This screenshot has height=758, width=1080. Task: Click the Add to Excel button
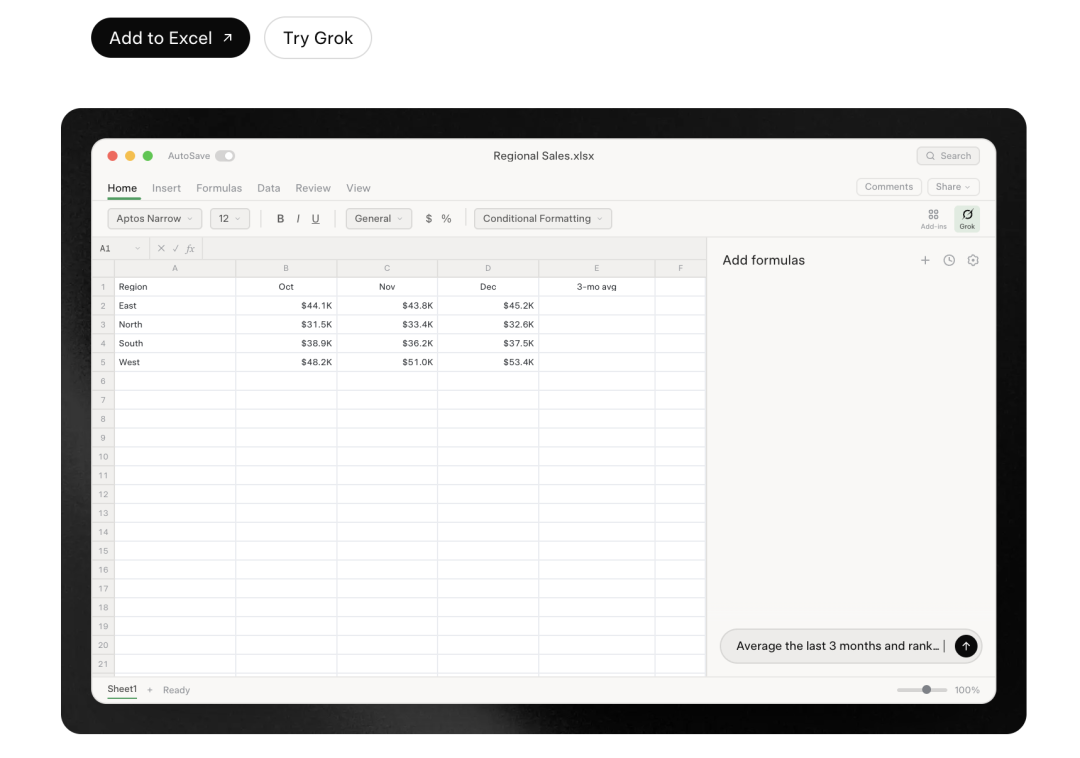point(170,38)
